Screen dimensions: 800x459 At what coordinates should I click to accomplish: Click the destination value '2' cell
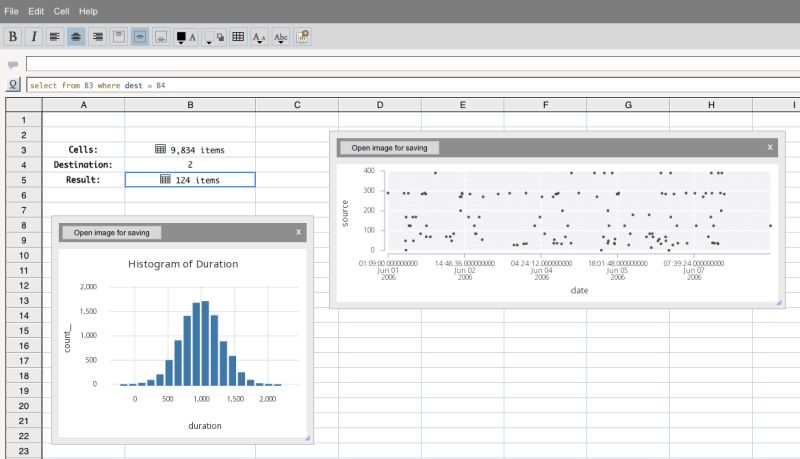[190, 165]
